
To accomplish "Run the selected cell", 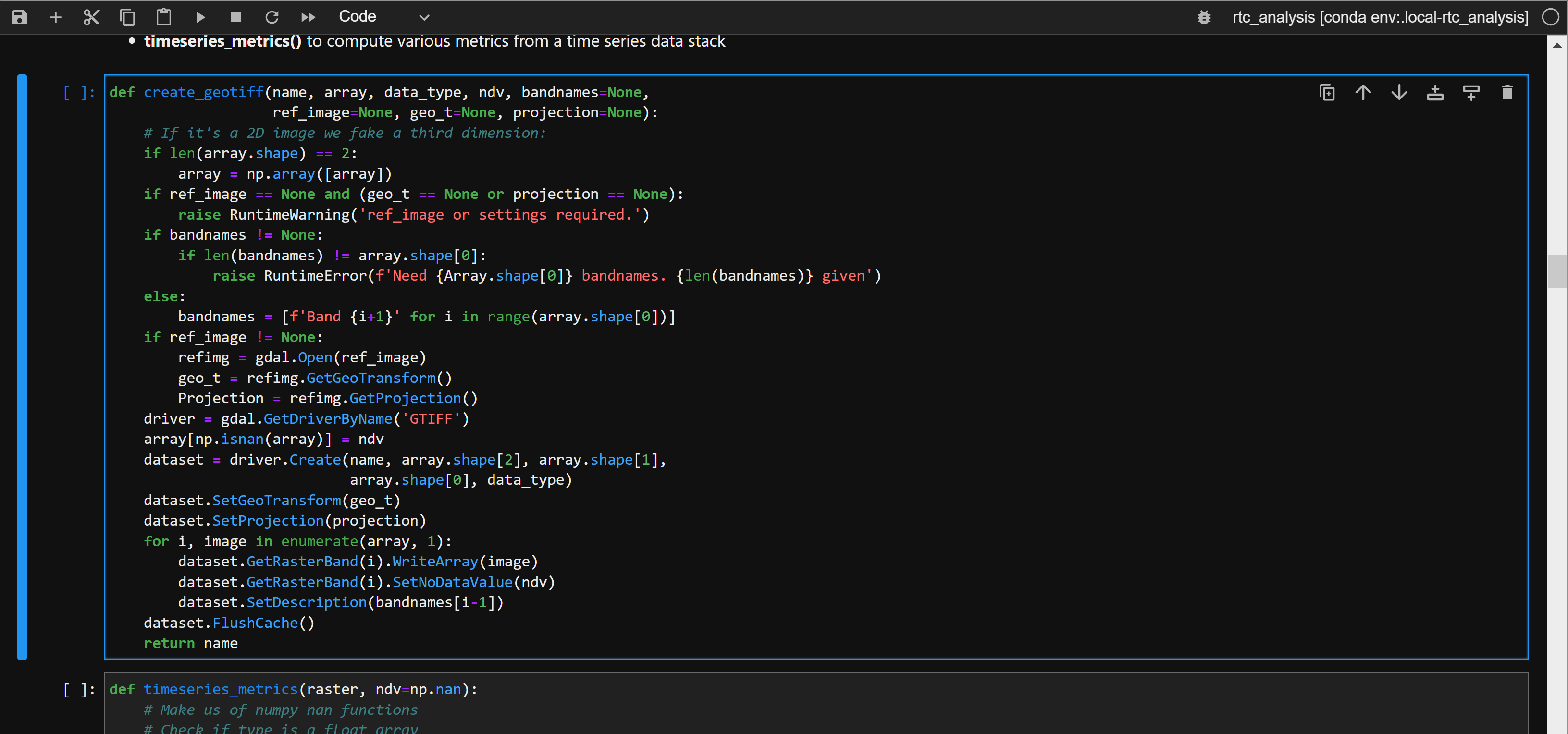I will pos(201,17).
